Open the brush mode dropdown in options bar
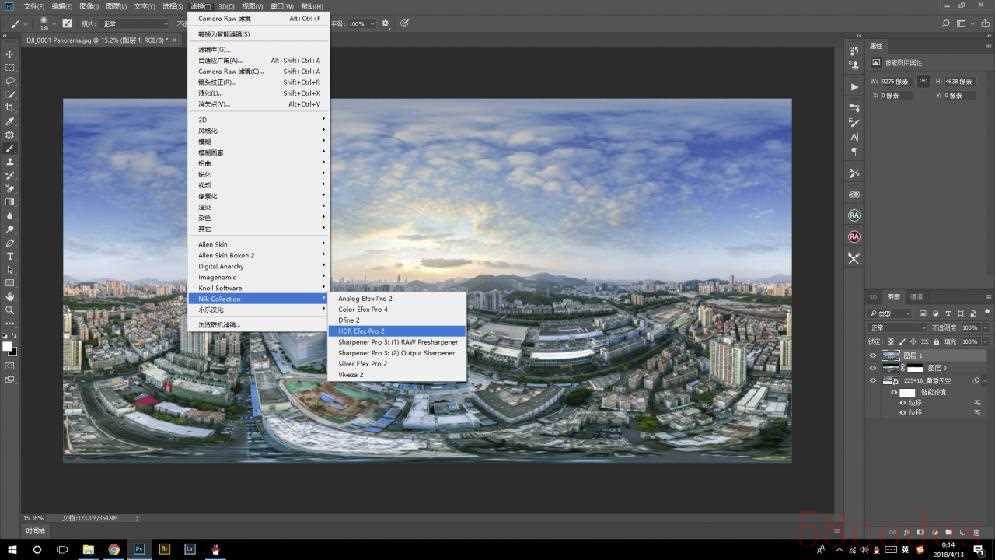Image resolution: width=996 pixels, height=560 pixels. 136,23
